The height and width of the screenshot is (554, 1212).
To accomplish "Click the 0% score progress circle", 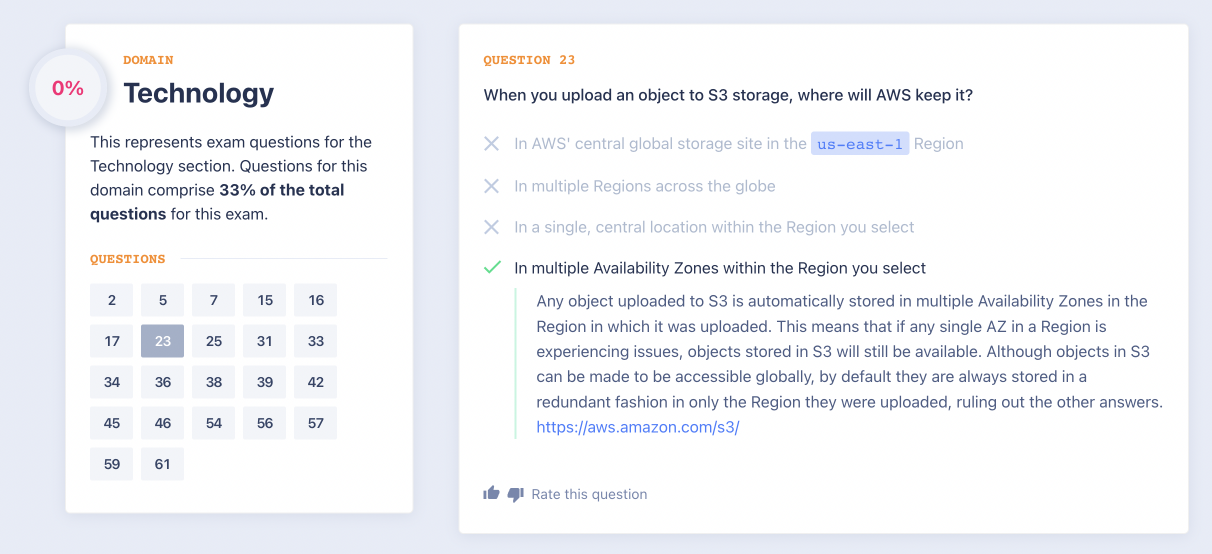I will [x=68, y=88].
